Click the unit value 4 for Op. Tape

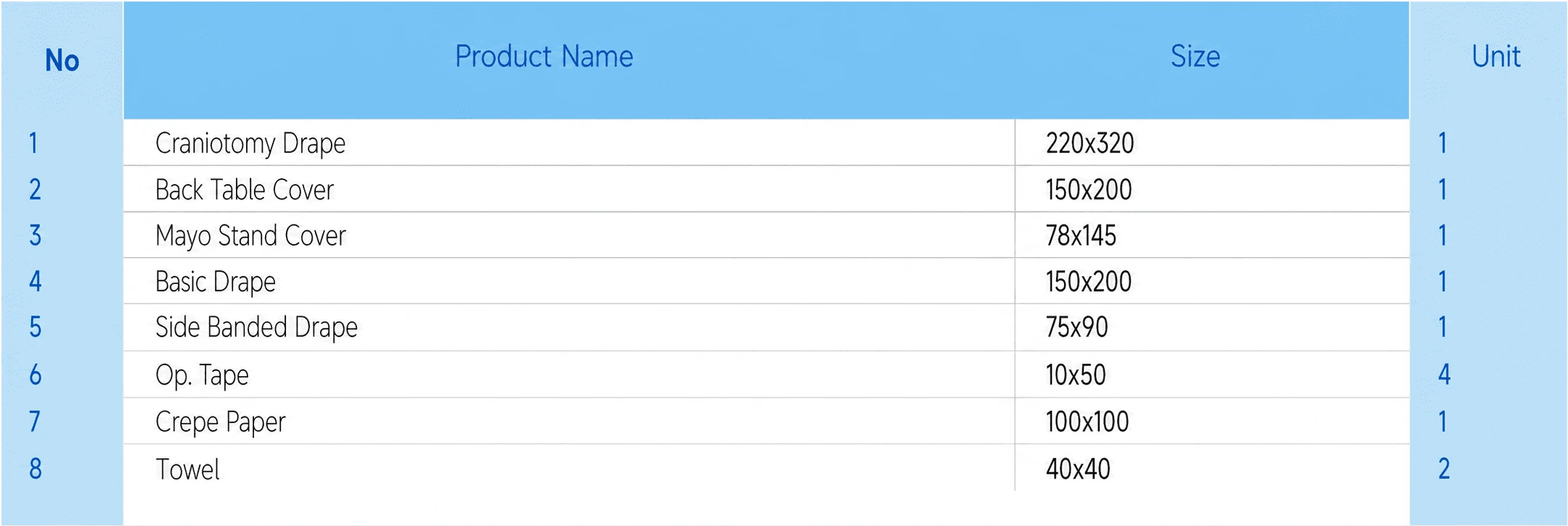[x=1443, y=375]
